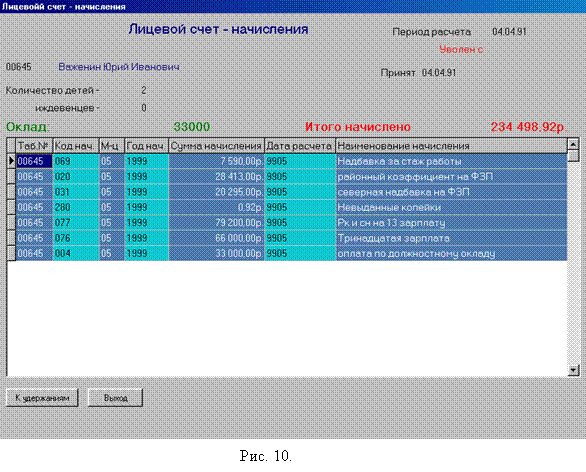The width and height of the screenshot is (586, 472).
Task: Select the "Тринадцатая зарплата" cell
Action: click(x=451, y=238)
